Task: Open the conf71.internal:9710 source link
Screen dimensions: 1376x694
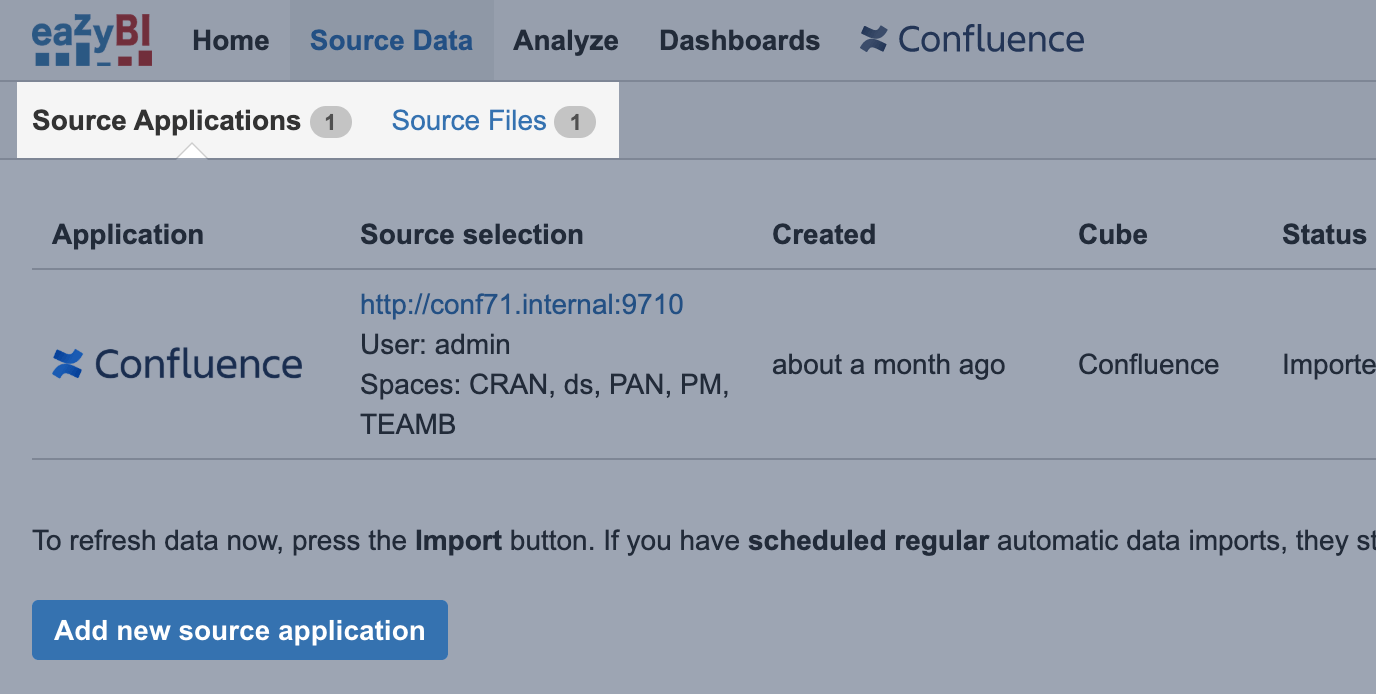Action: coord(522,304)
